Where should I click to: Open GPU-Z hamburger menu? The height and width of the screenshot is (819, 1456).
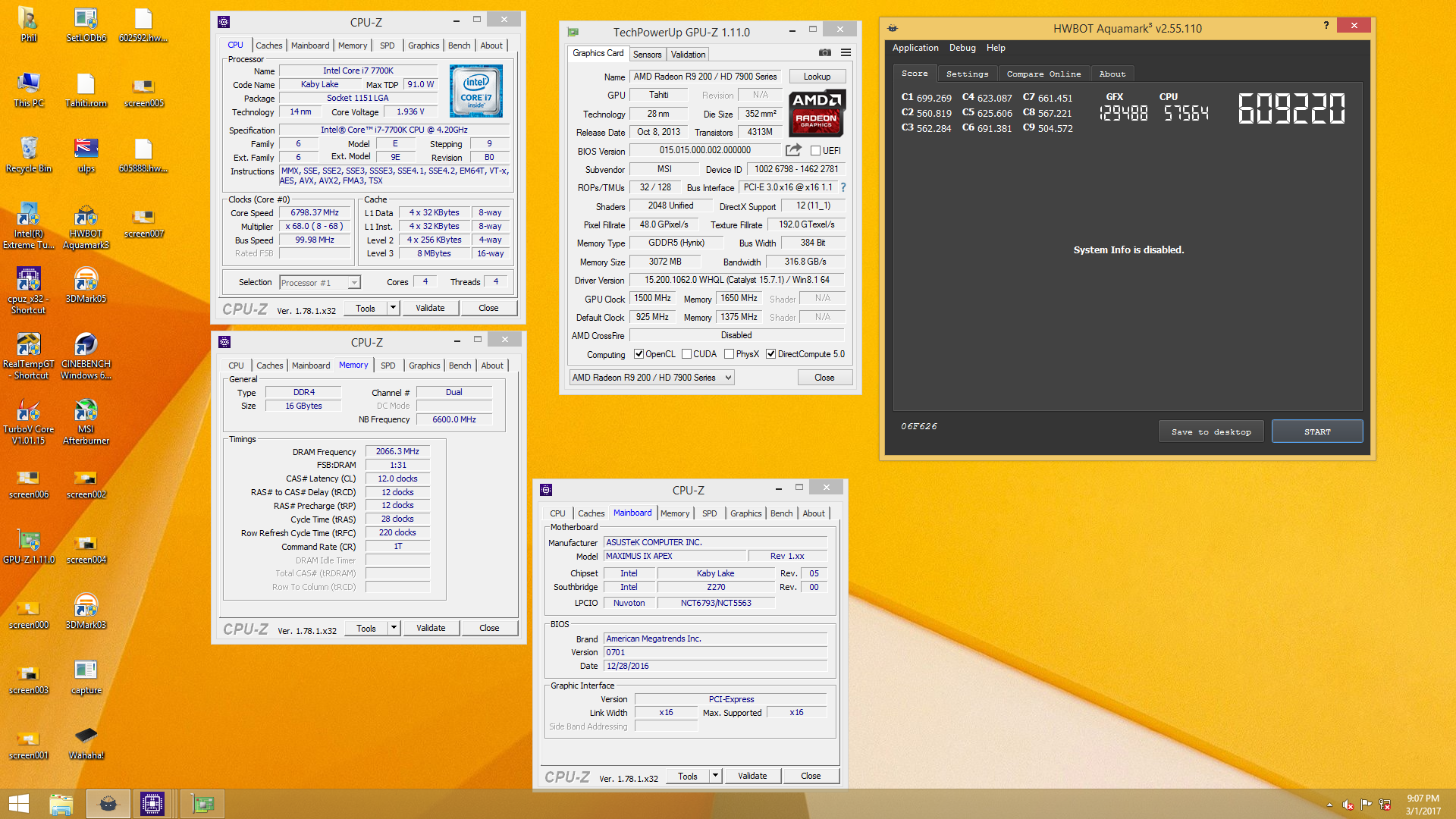pyautogui.click(x=846, y=52)
